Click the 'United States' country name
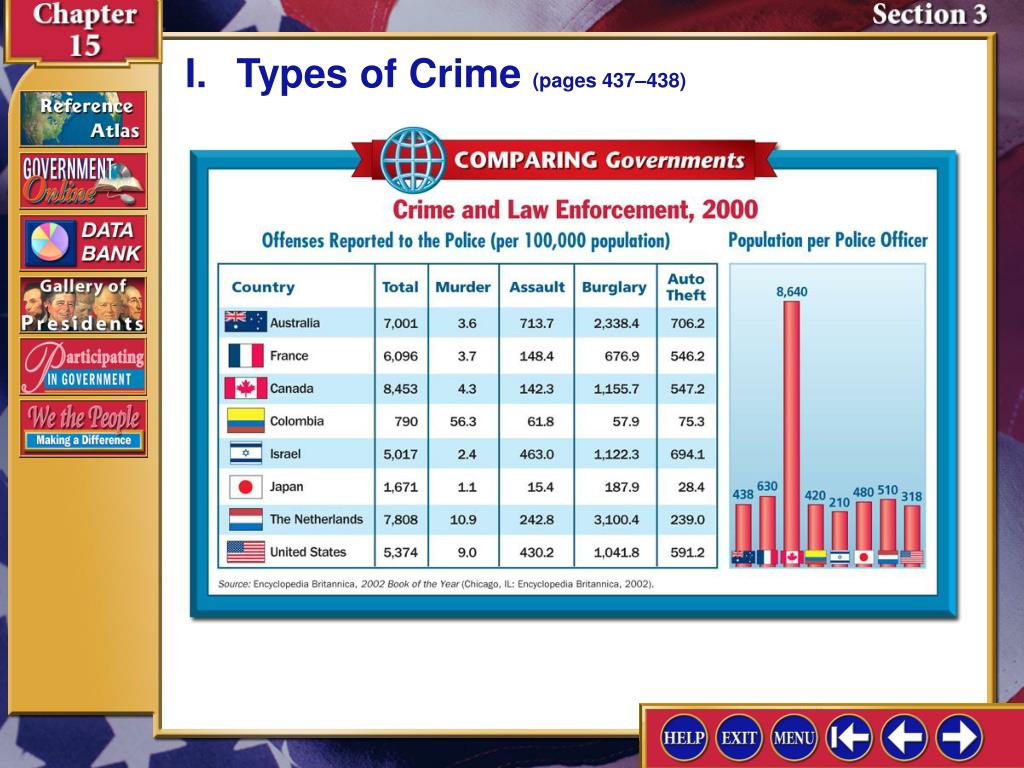Image resolution: width=1024 pixels, height=768 pixels. pos(308,552)
